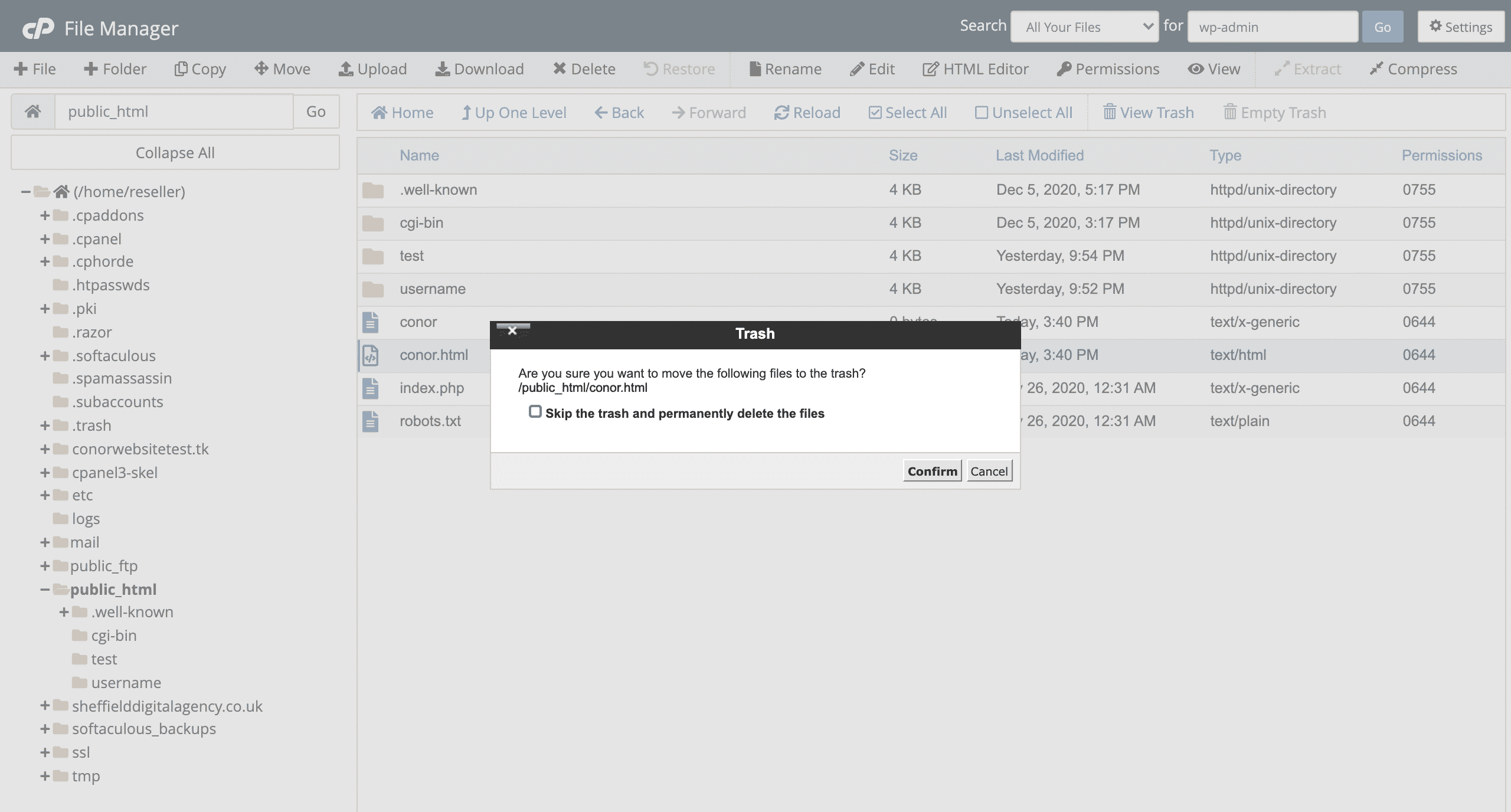This screenshot has height=812, width=1511.
Task: Click the Rename toolbar item
Action: pyautogui.click(x=785, y=69)
